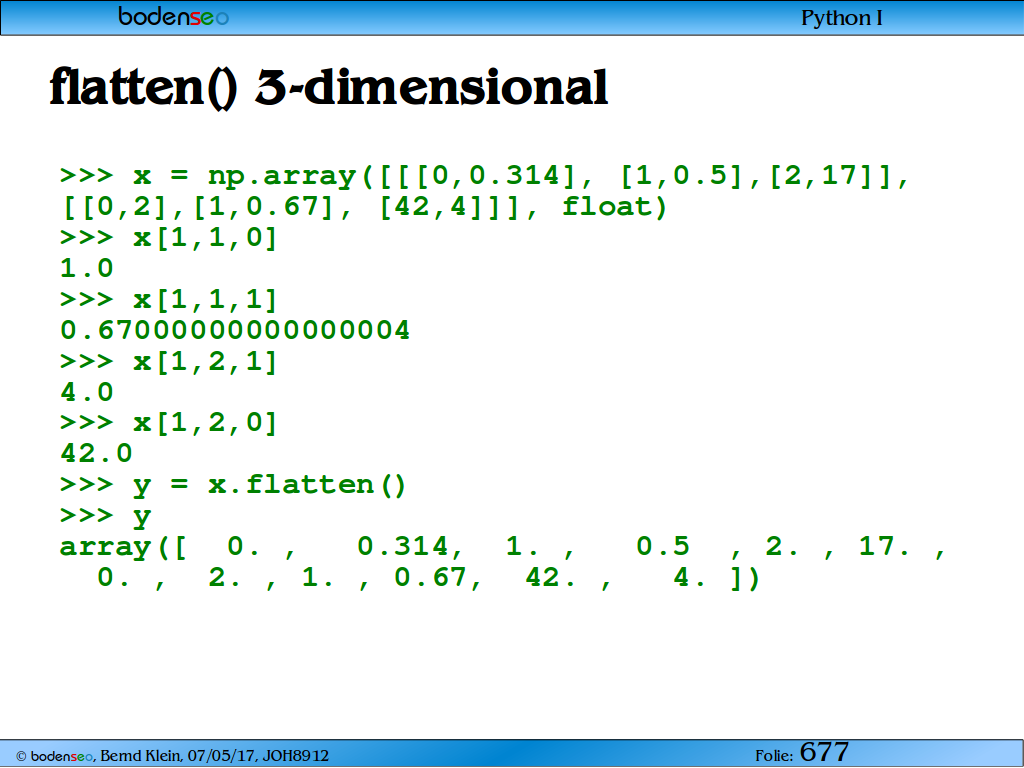This screenshot has width=1024, height=768.
Task: Click the output value "4.0"
Action: [x=86, y=392]
